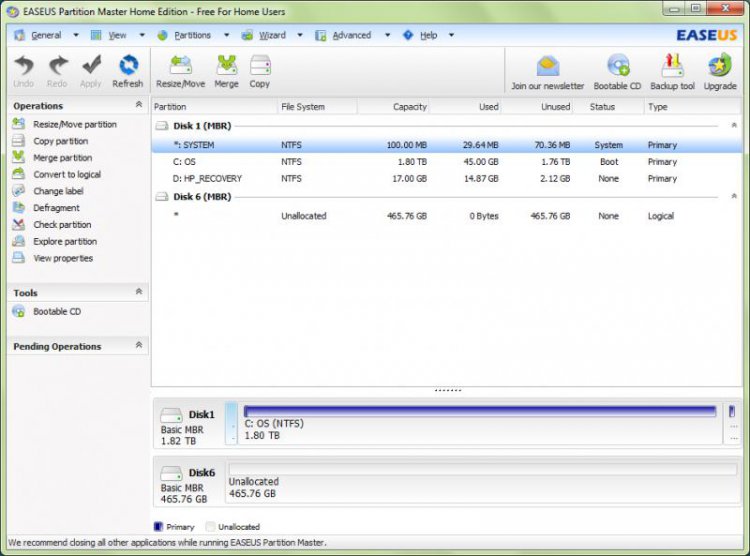Expand the Wizard dropdown arrow
The height and width of the screenshot is (556, 750).
[x=300, y=35]
